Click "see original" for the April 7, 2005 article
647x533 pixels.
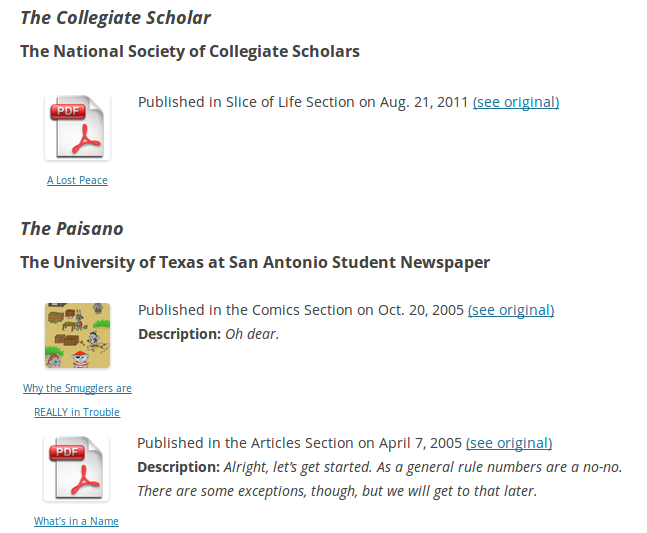click(509, 443)
